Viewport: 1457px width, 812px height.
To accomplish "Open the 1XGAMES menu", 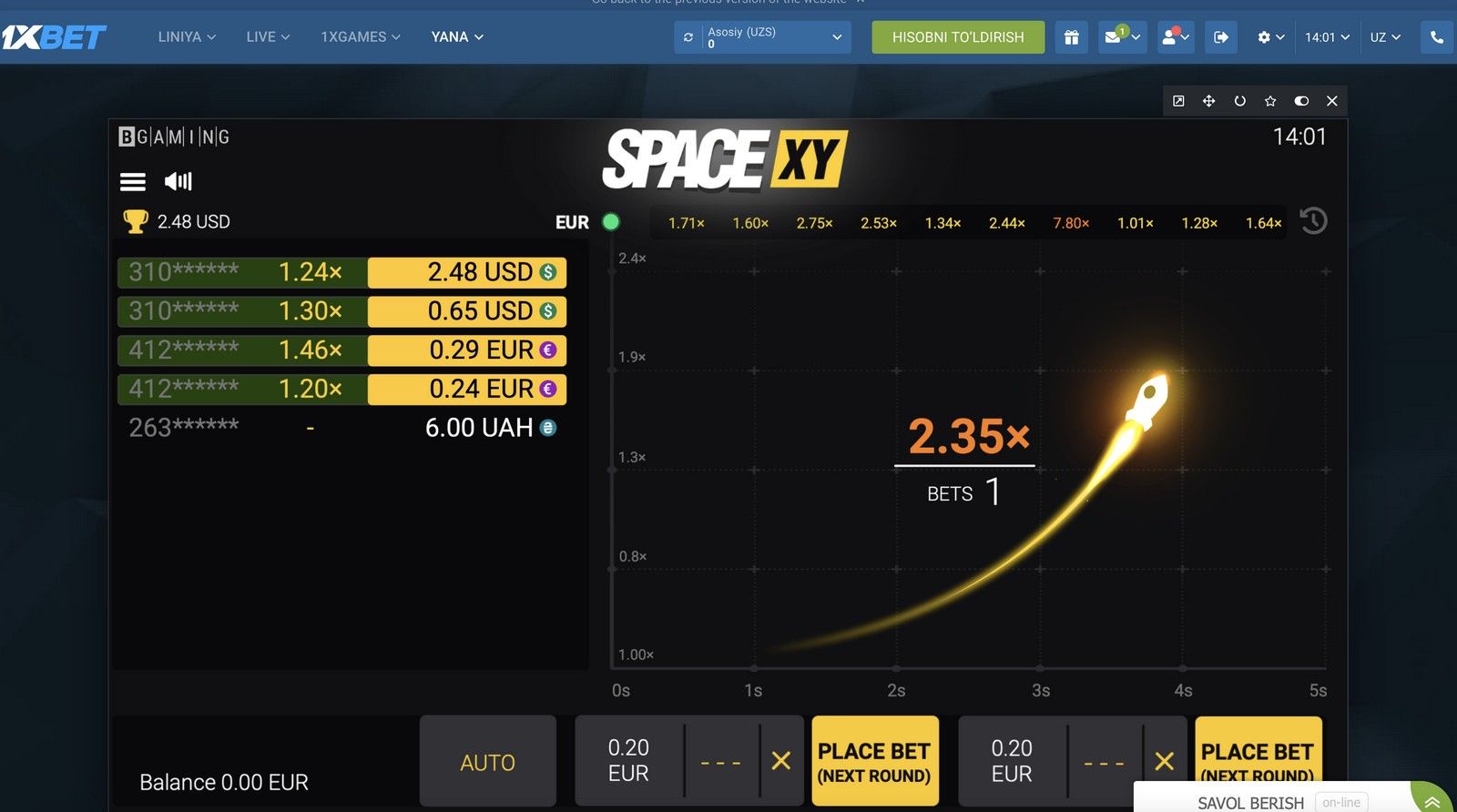I will (x=360, y=37).
